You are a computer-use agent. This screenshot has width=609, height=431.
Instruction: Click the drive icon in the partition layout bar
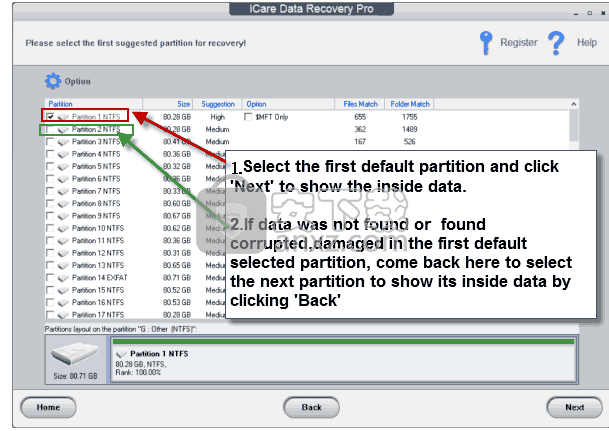pyautogui.click(x=122, y=354)
